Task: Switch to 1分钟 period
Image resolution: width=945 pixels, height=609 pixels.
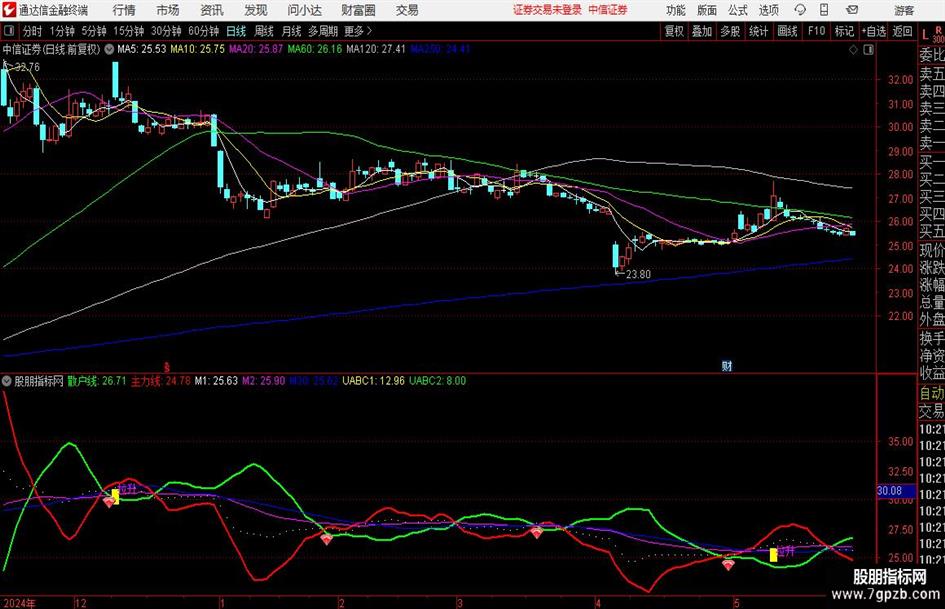Action: [62, 31]
